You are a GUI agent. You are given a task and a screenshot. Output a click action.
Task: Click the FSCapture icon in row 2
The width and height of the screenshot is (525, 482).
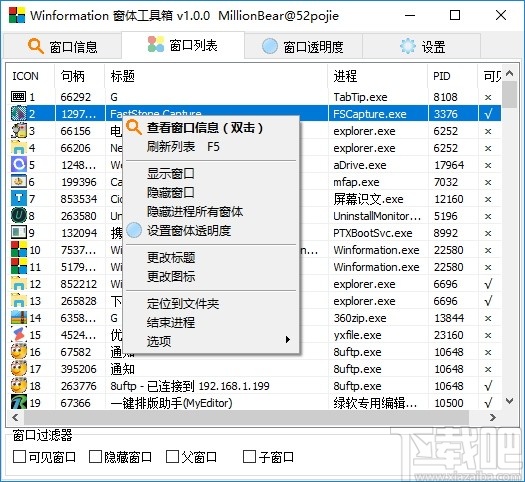click(18, 113)
